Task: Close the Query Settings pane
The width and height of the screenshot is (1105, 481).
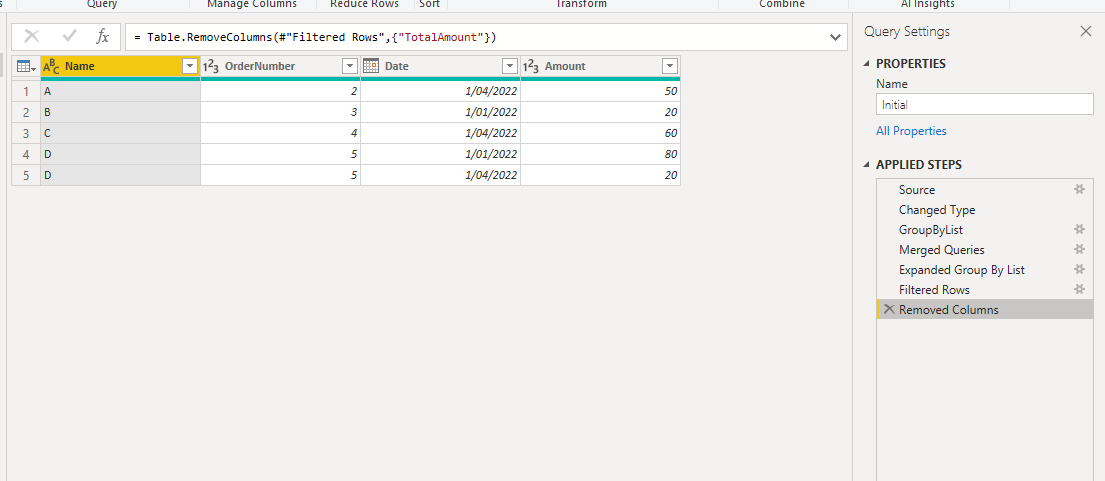Action: (x=1085, y=31)
